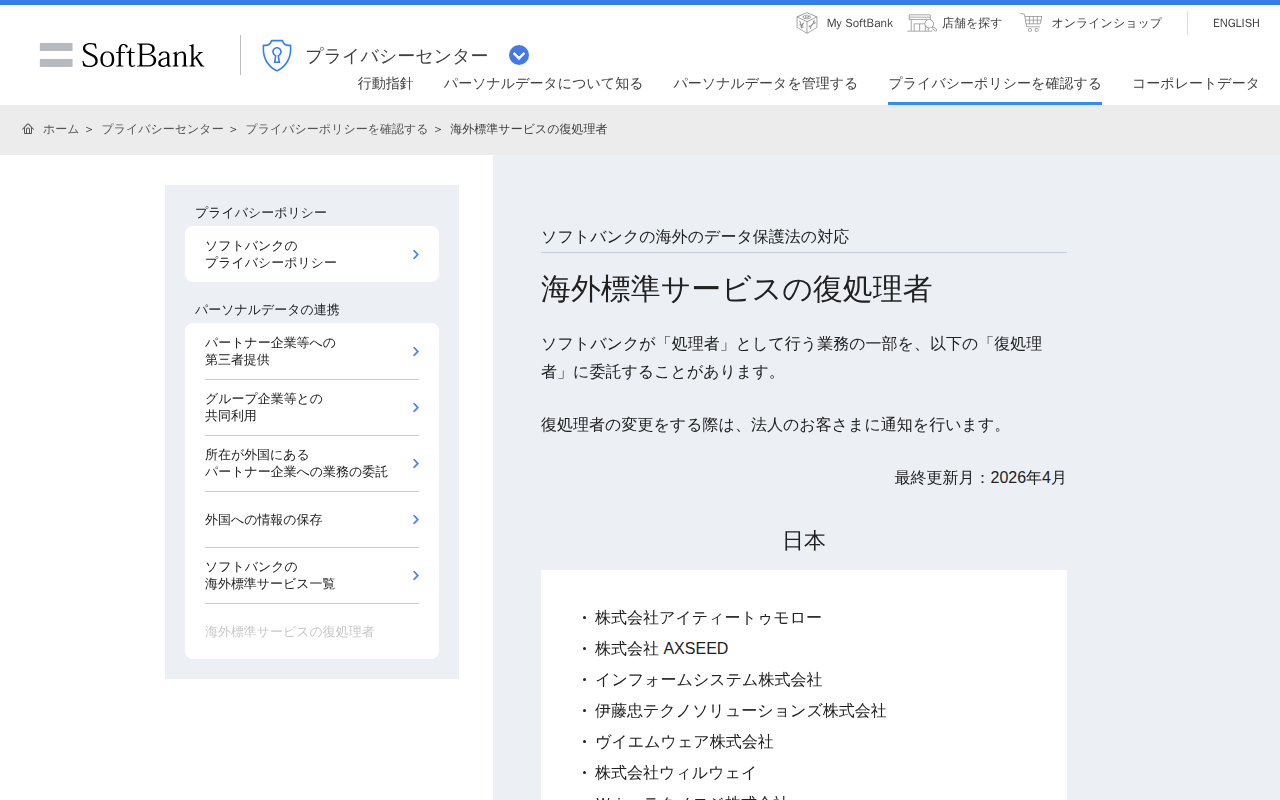Click プライバシーポリシー sidebar section label

pyautogui.click(x=261, y=213)
